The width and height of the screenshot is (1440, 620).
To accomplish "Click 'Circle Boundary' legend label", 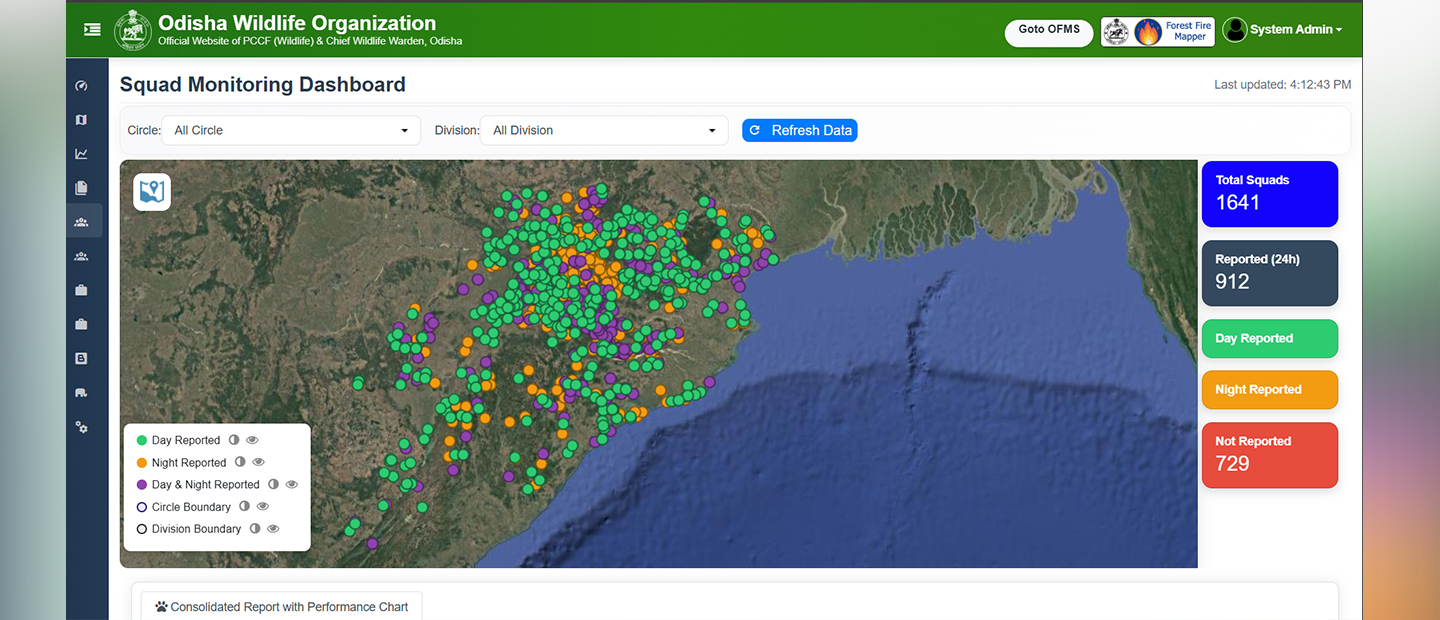I will (x=191, y=507).
